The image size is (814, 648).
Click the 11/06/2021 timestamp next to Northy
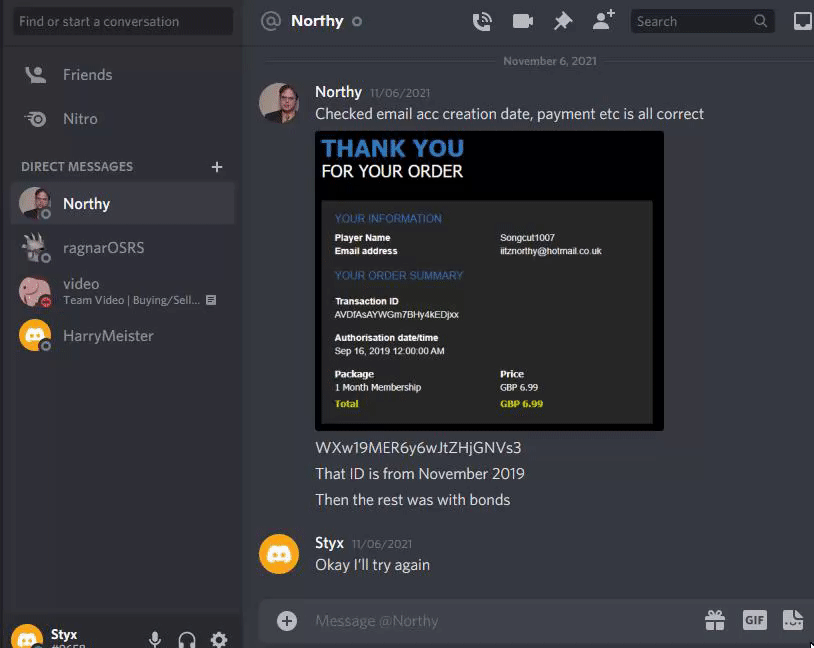[400, 93]
